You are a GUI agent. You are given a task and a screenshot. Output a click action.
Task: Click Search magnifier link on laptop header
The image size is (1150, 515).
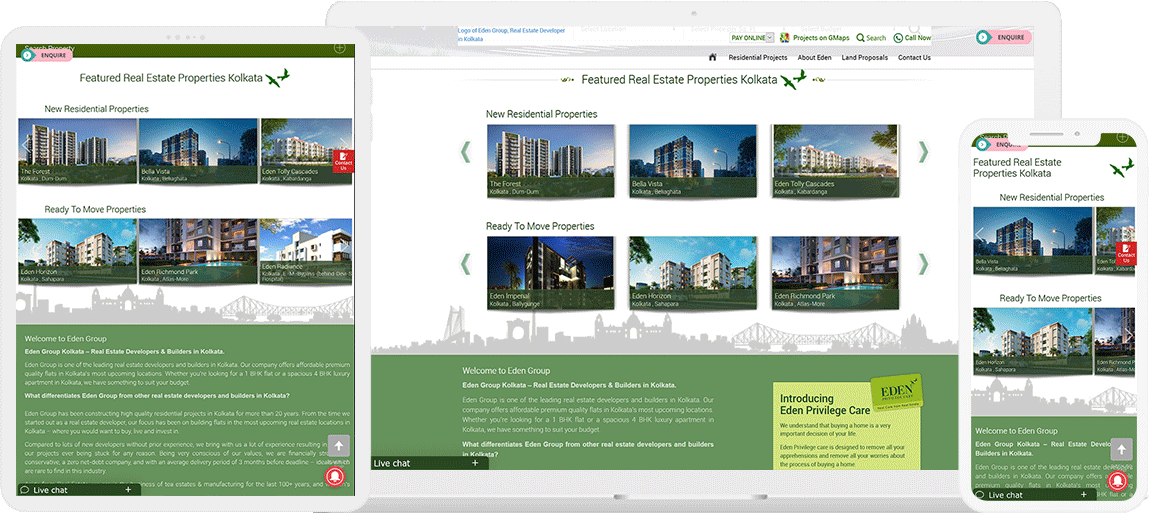(x=871, y=37)
